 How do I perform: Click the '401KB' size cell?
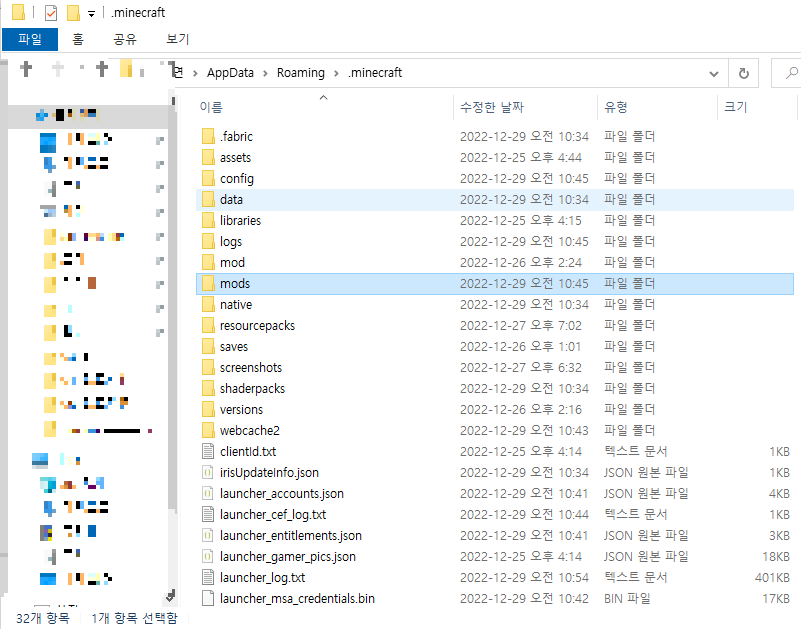(772, 577)
